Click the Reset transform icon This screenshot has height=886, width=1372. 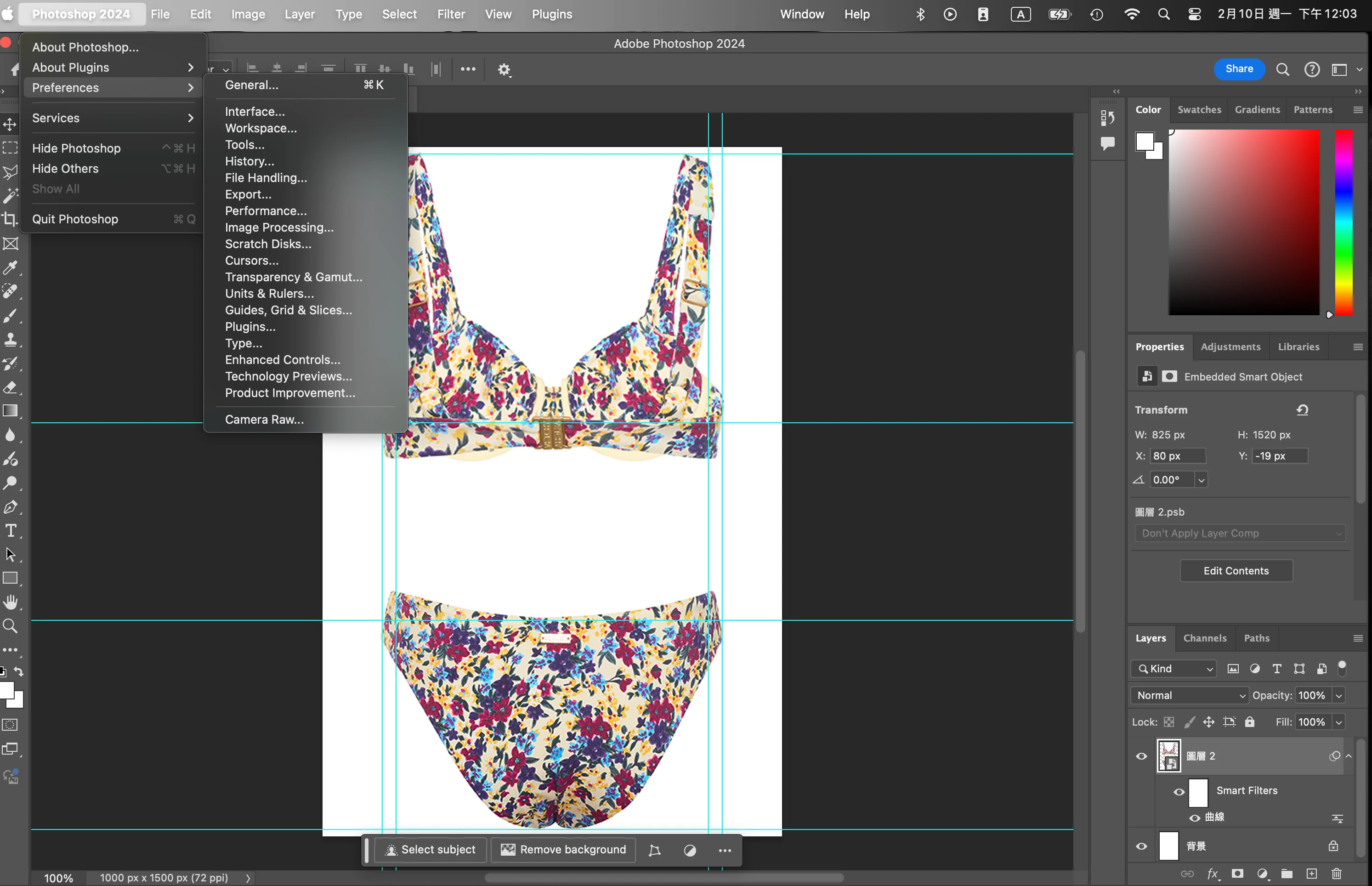pyautogui.click(x=1303, y=409)
